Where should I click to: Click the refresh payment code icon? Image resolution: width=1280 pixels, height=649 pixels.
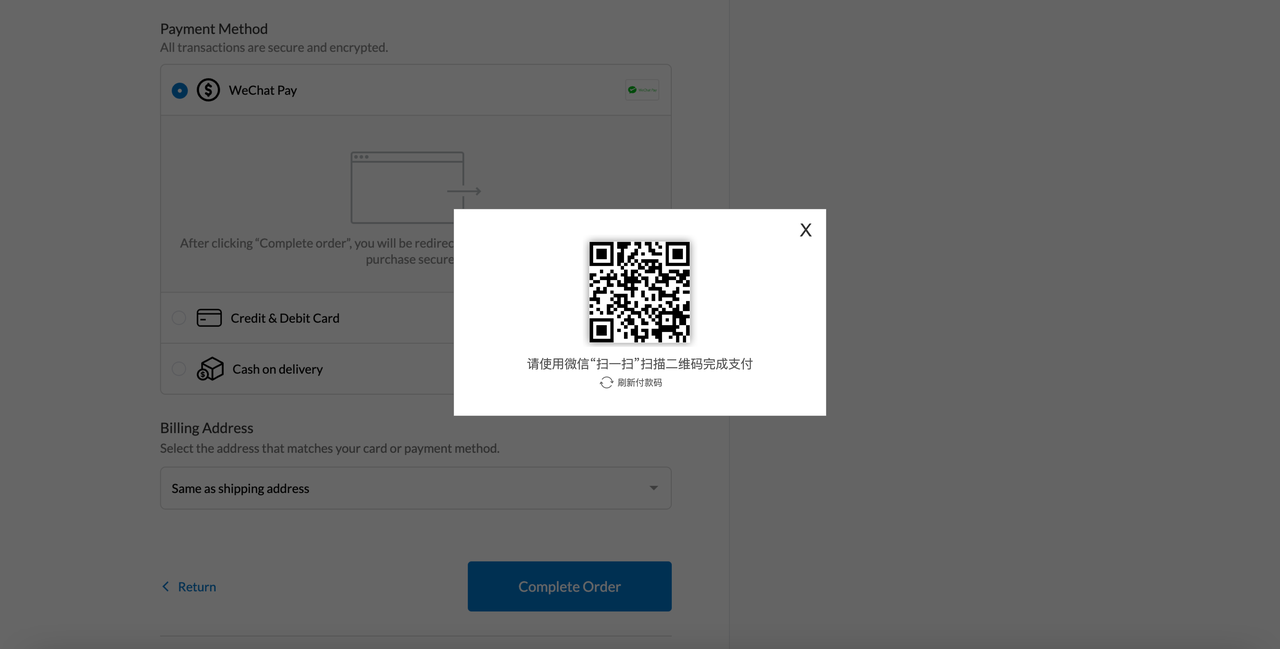(x=606, y=383)
